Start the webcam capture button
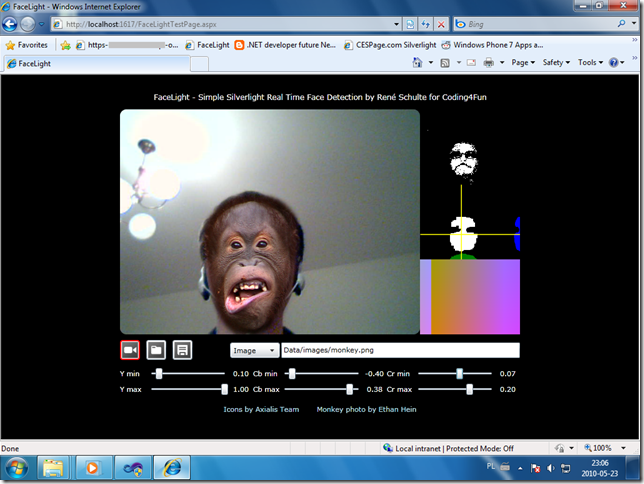The image size is (644, 484). (x=129, y=350)
